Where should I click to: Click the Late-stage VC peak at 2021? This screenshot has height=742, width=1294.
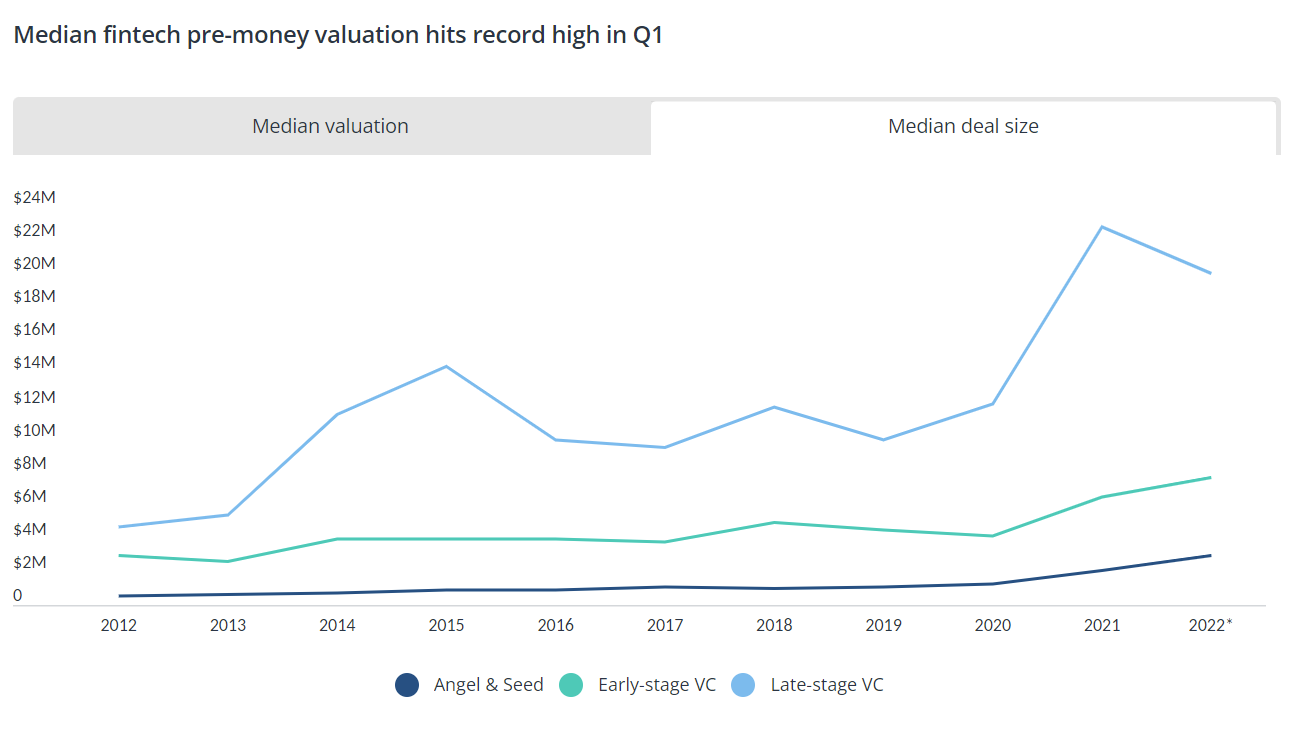[1101, 227]
